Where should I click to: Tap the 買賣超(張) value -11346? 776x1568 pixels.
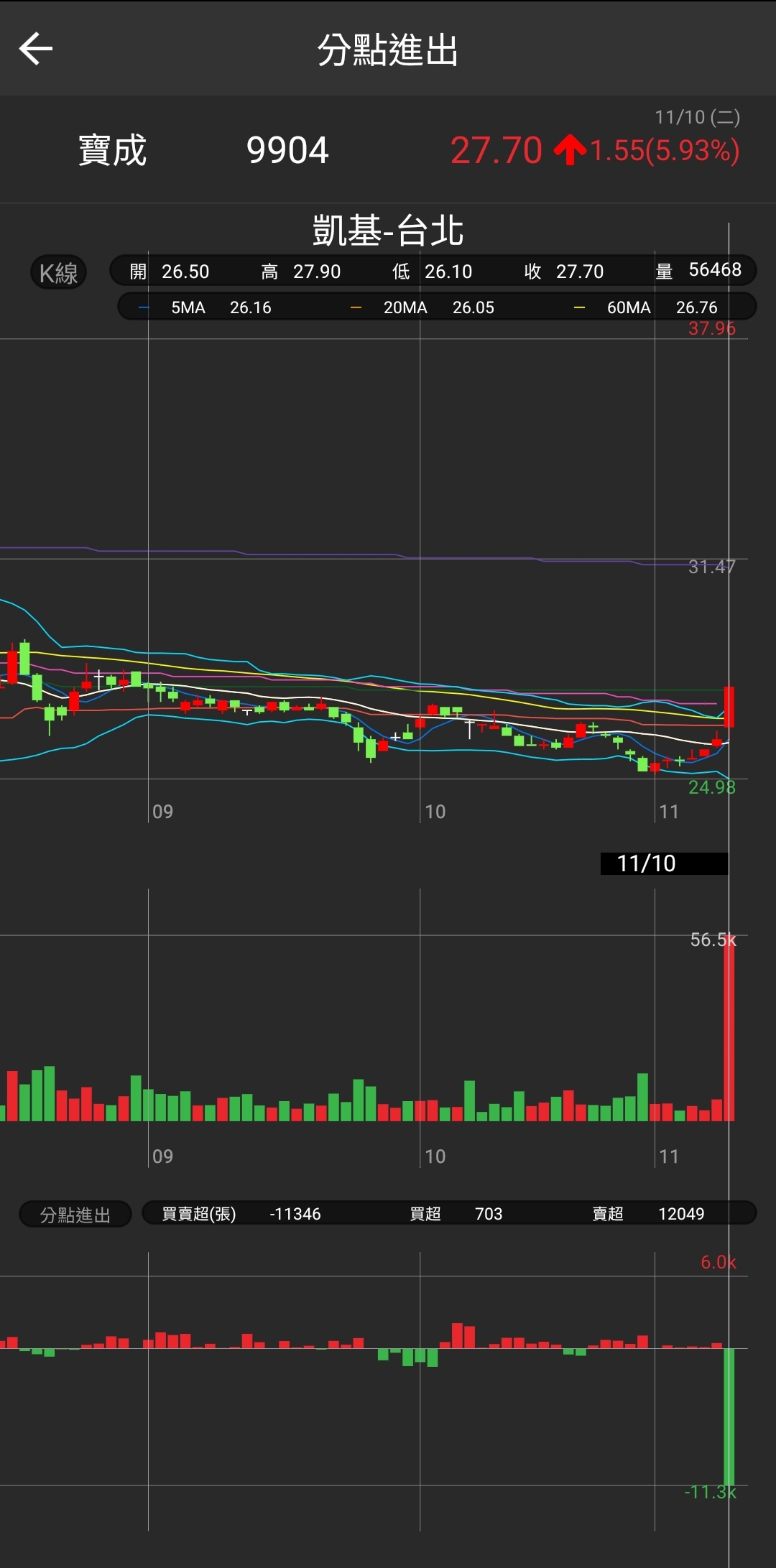point(295,1214)
